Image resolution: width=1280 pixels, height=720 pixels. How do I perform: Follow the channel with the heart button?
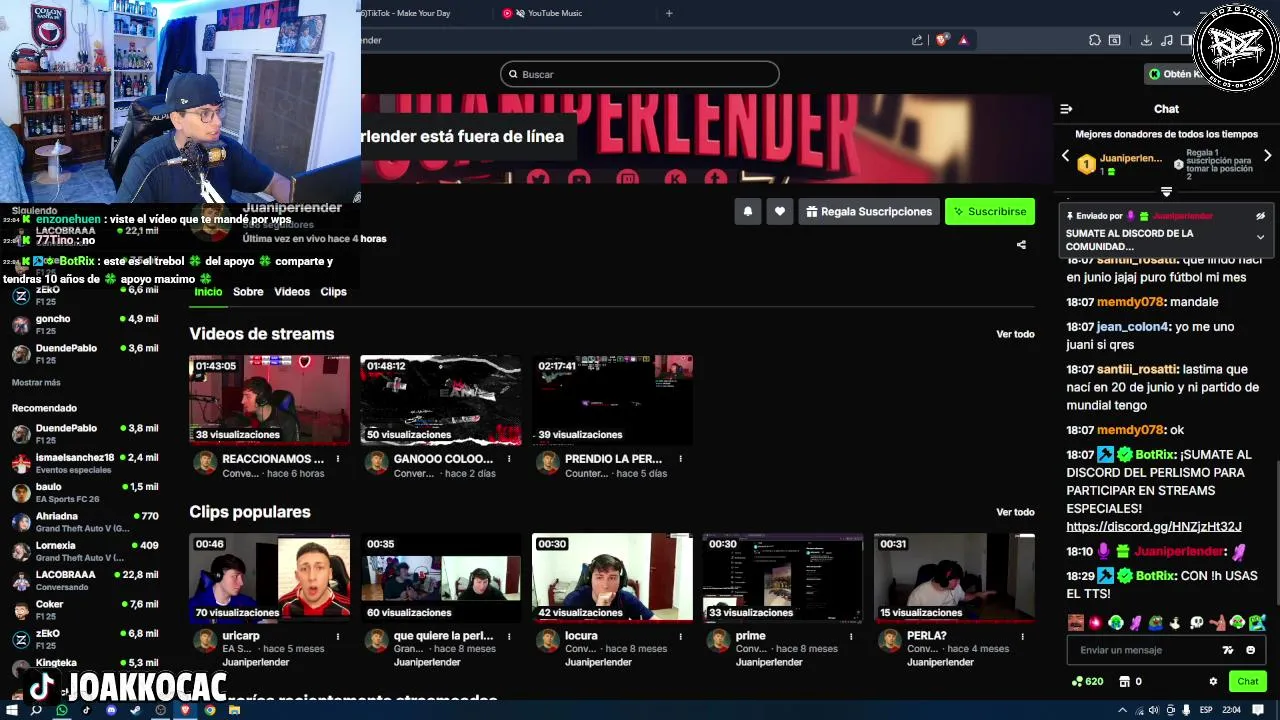[x=779, y=211]
